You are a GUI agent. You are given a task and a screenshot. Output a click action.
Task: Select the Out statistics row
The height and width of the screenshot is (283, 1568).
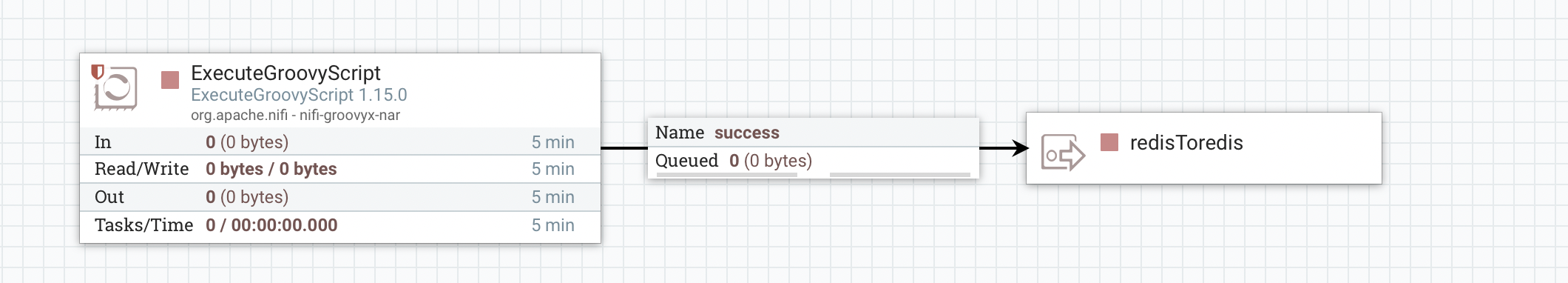pyautogui.click(x=340, y=197)
